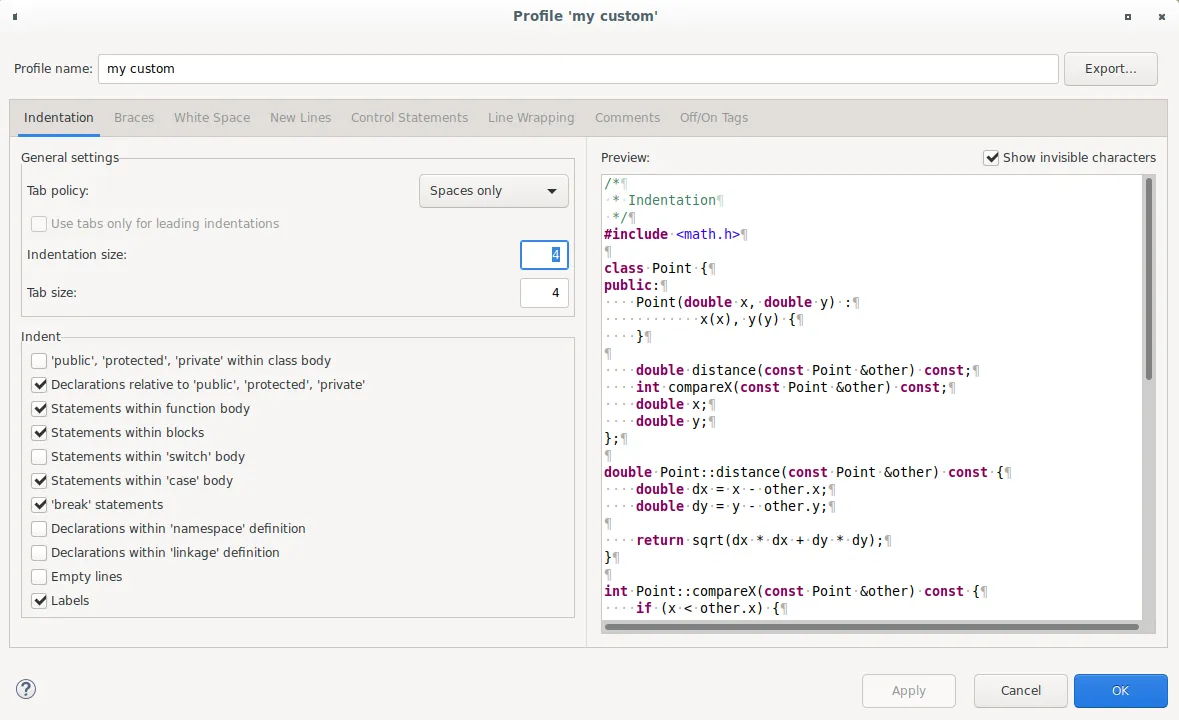This screenshot has width=1179, height=720.
Task: Close the Profile 'my custom' dialog
Action: tap(1162, 17)
